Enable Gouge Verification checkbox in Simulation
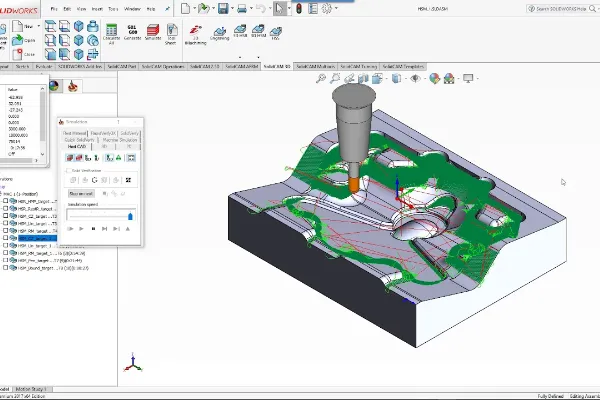The width and height of the screenshot is (600, 400). coord(68,171)
